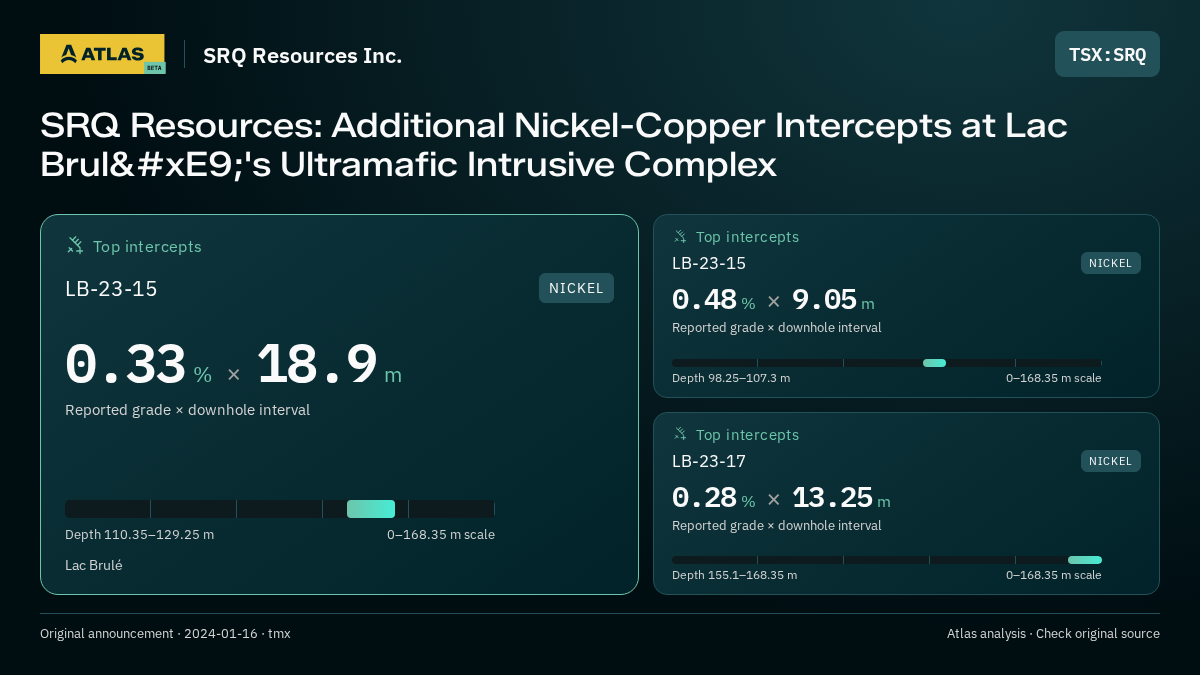Click the Atlas logo badge
Screen dimensions: 1200x675
pos(102,54)
